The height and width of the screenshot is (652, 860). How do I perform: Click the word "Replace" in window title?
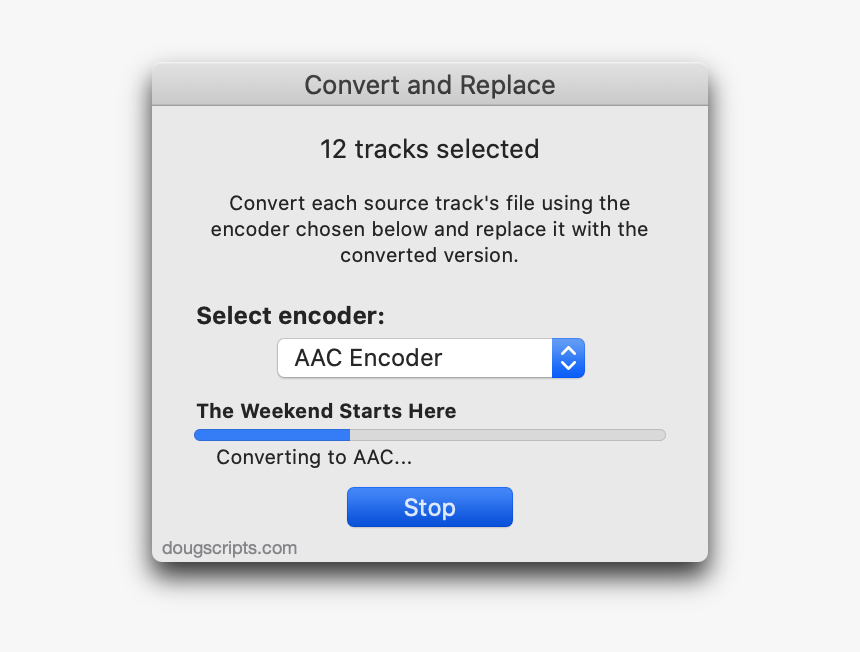(x=507, y=85)
